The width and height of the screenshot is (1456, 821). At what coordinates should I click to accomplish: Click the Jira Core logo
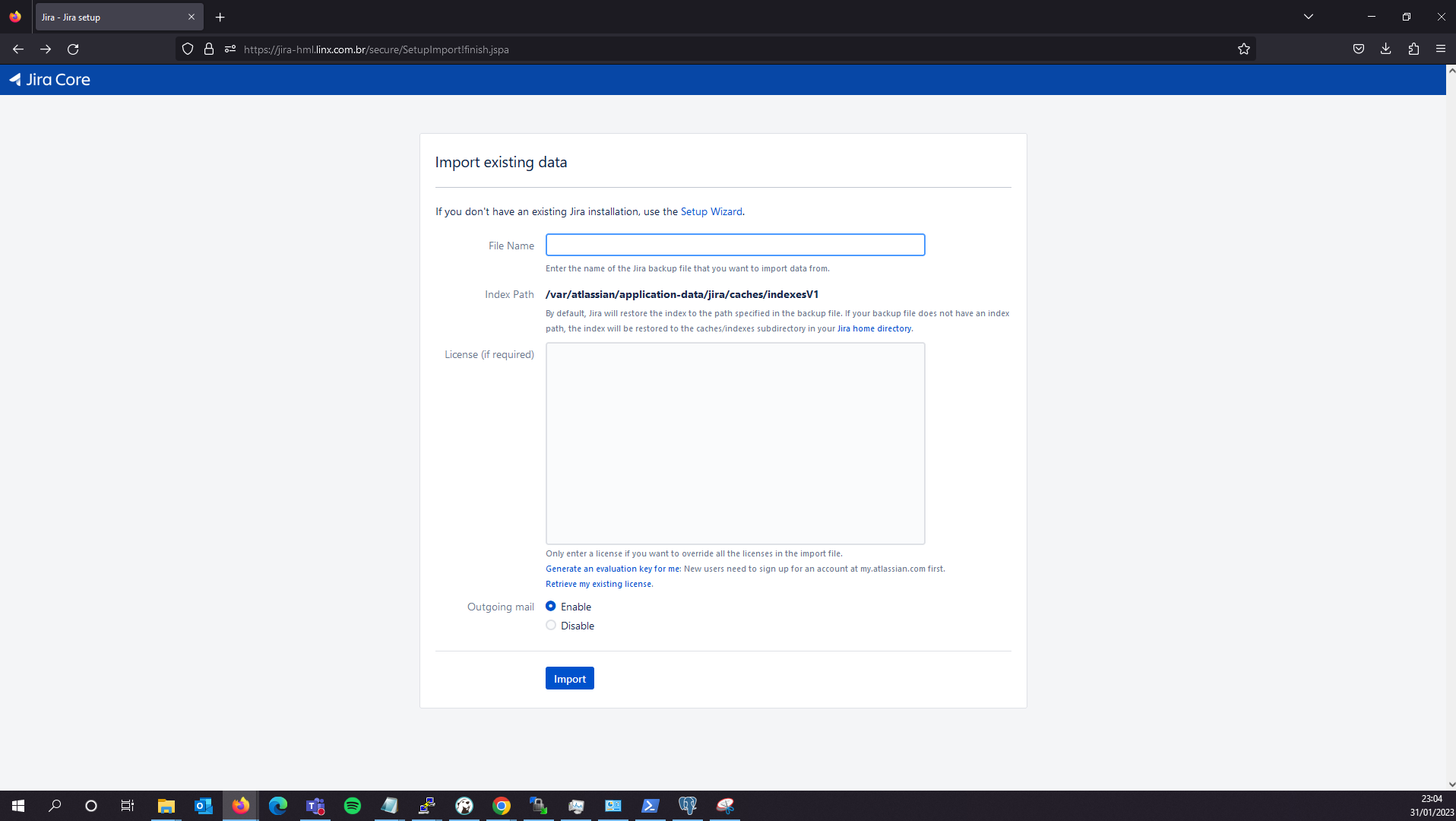[x=49, y=80]
